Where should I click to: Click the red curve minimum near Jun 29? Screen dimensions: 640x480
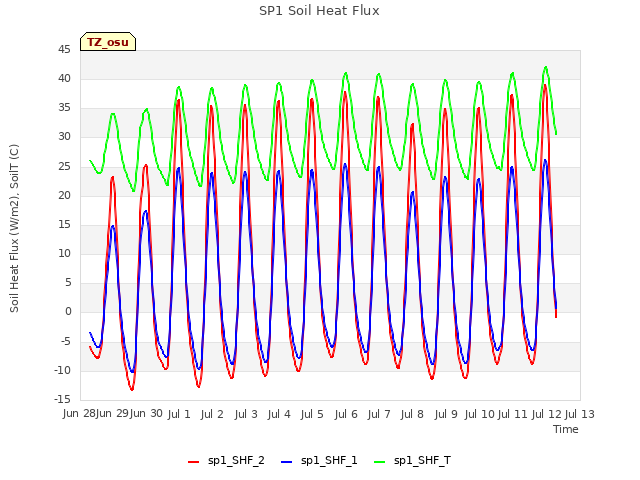132,389
